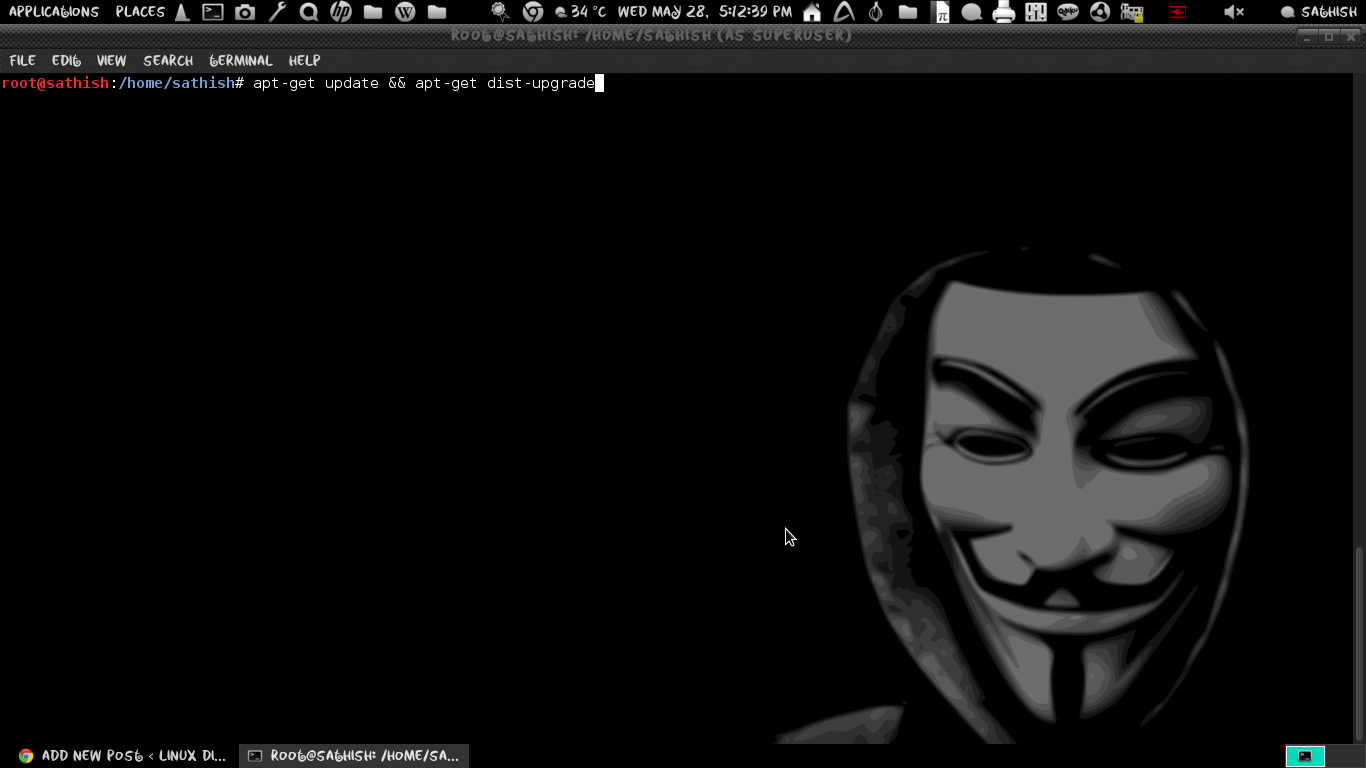Expand the Places menu
1366x768 pixels.
pos(140,12)
